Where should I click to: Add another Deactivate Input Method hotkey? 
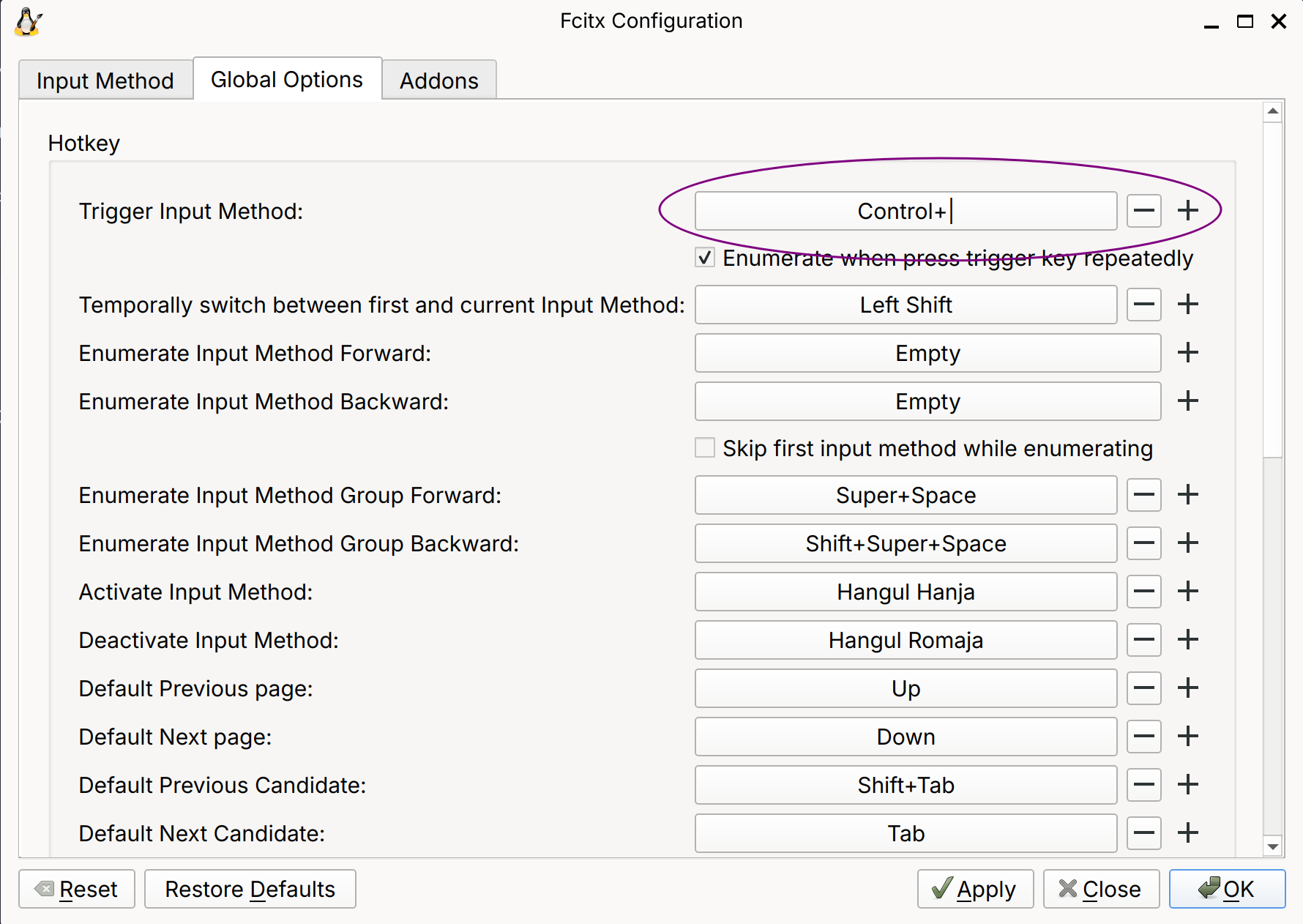[1188, 640]
